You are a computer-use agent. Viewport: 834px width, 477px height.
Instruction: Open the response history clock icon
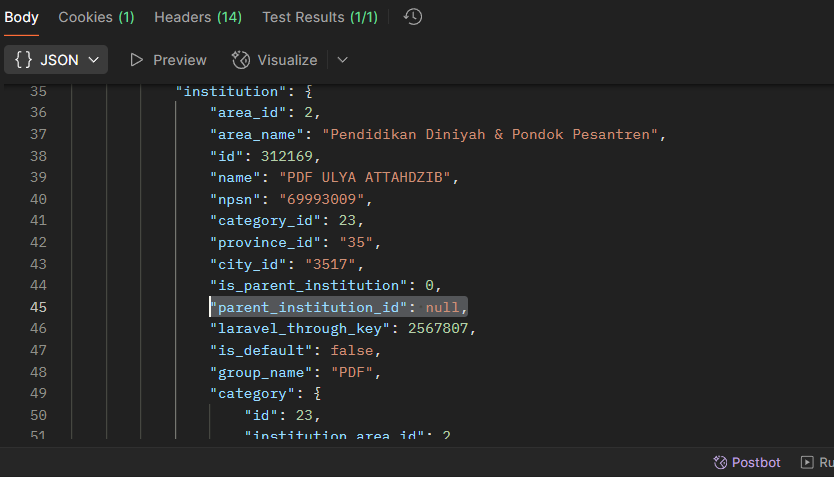pos(412,17)
